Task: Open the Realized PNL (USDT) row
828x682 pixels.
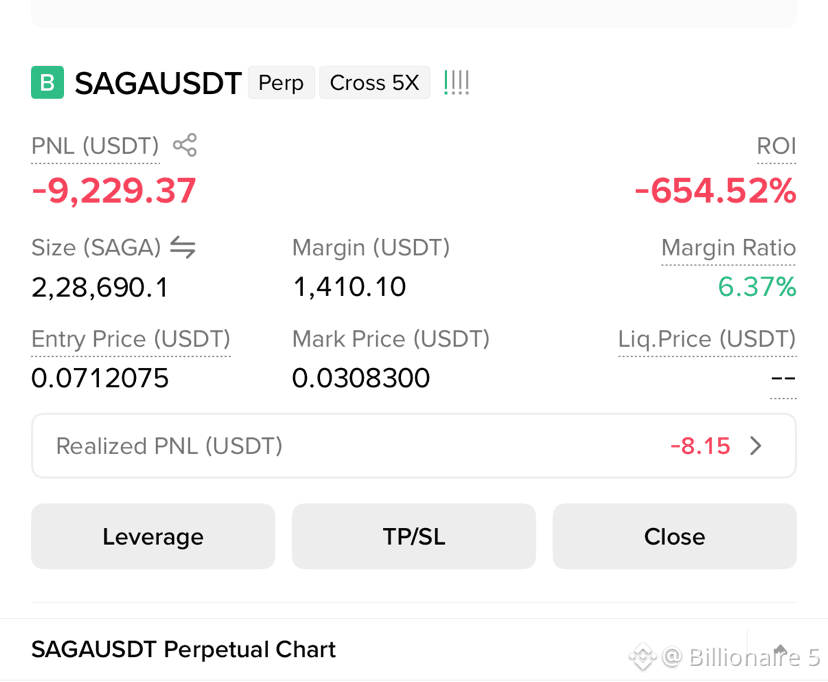Action: pos(414,446)
